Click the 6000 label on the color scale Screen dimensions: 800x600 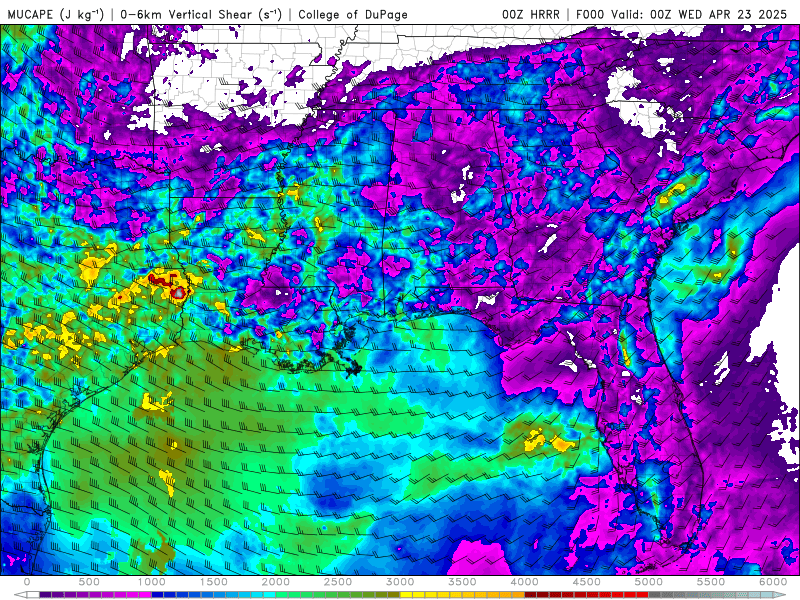pyautogui.click(x=773, y=582)
